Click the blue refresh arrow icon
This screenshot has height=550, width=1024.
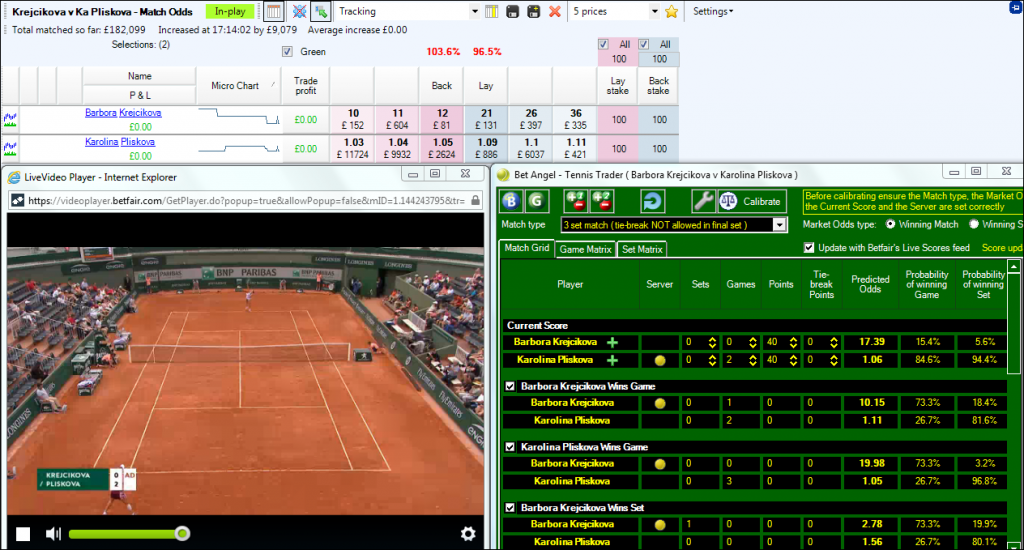tap(652, 201)
